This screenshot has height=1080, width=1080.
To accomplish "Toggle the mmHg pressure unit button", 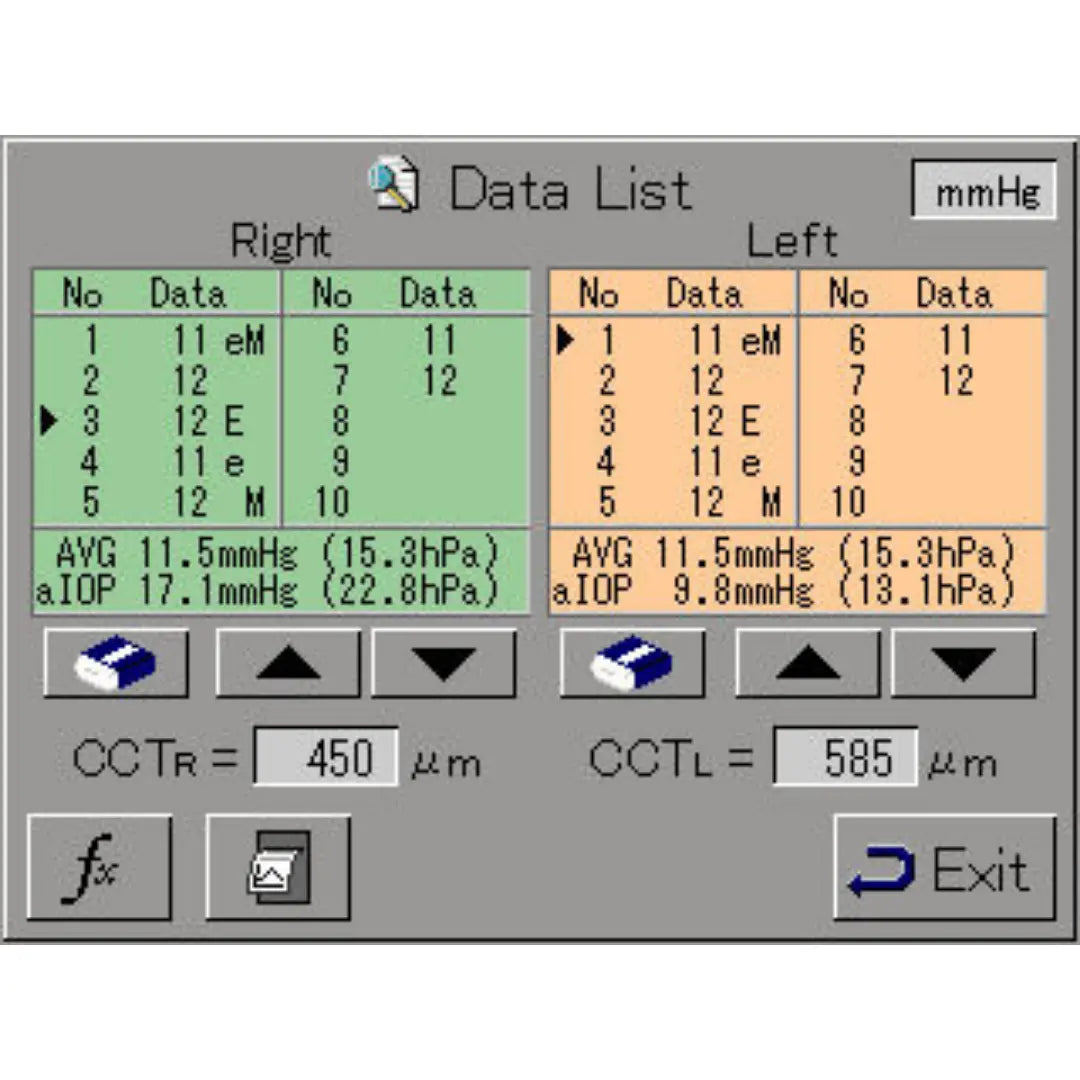I will [x=983, y=190].
